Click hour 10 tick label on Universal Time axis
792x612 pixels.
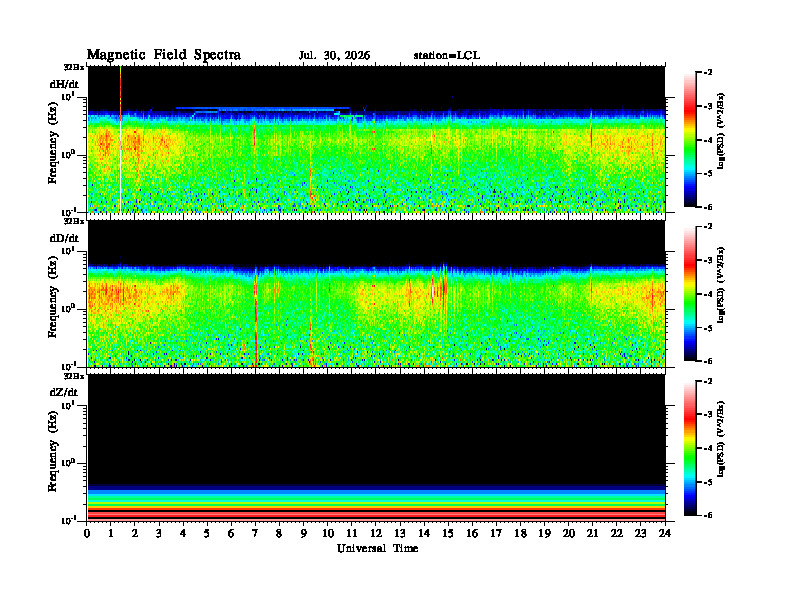pyautogui.click(x=328, y=533)
